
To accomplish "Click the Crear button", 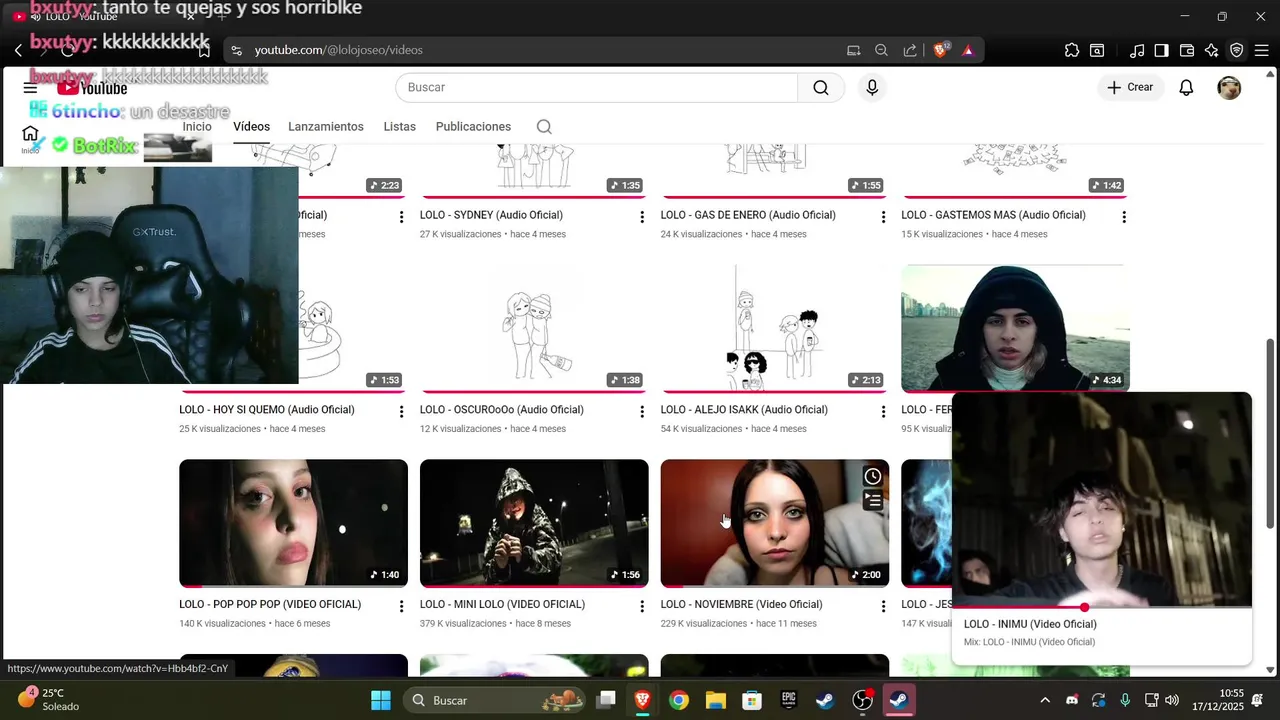I will 1130,88.
